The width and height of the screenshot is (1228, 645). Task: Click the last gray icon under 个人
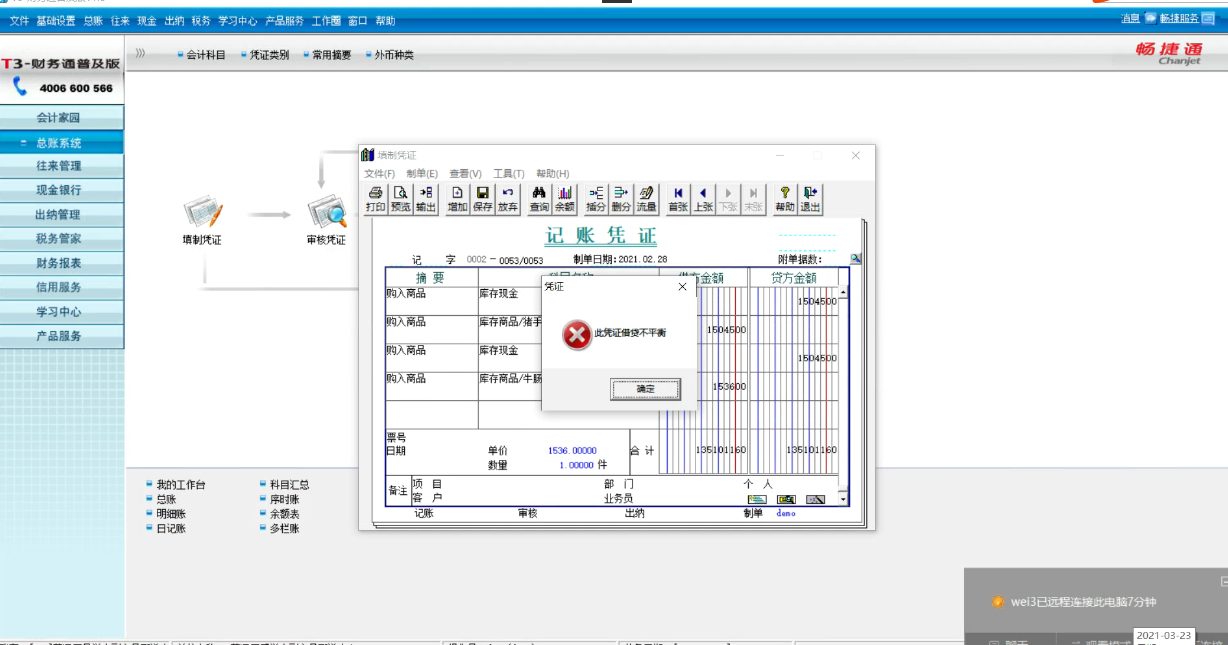pos(816,499)
